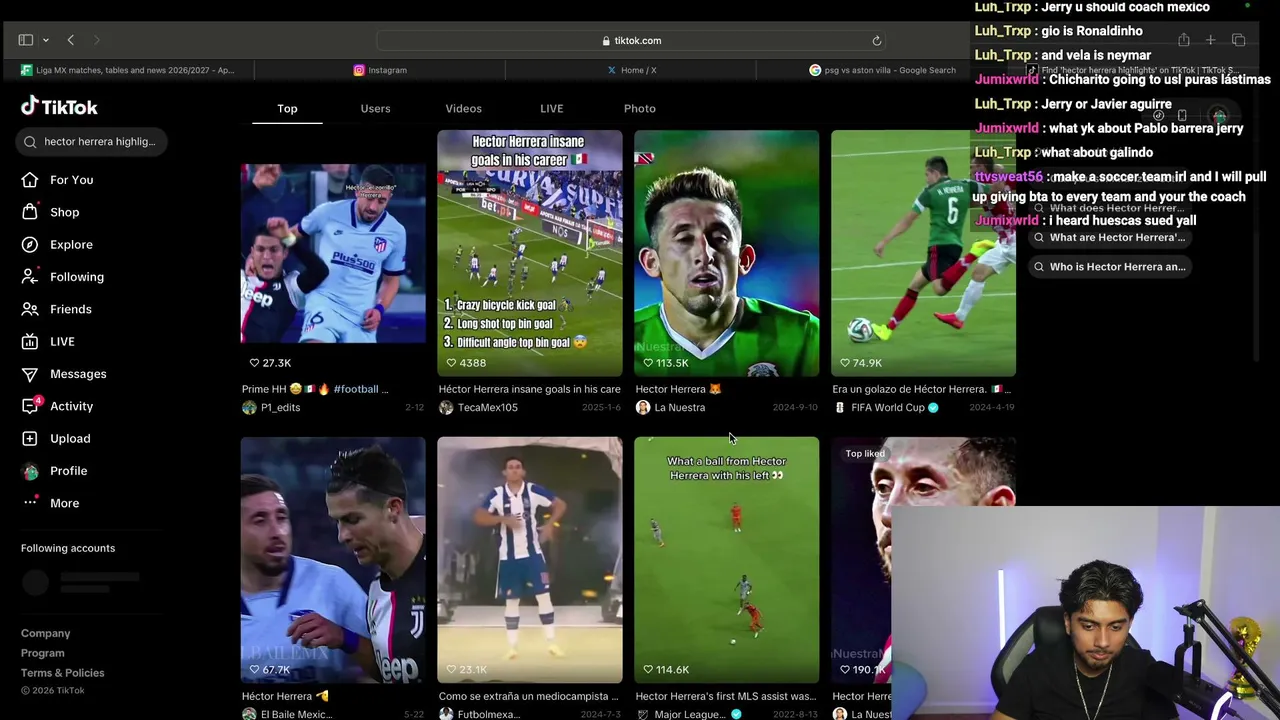This screenshot has height=720, width=1280.
Task: Open the P1_edits author profile
Action: coord(271,408)
